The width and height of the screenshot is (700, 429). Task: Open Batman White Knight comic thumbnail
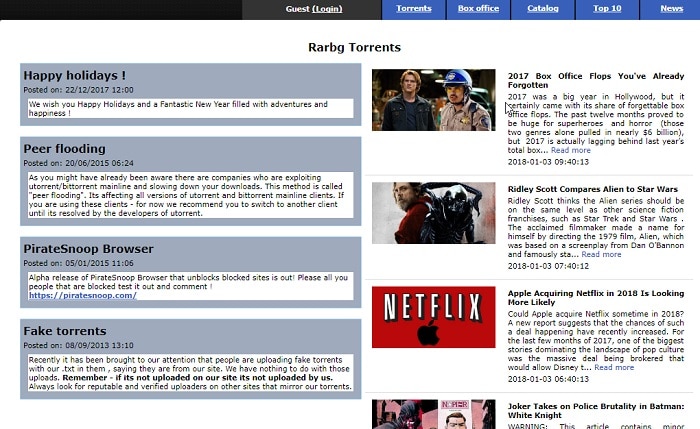coord(433,414)
